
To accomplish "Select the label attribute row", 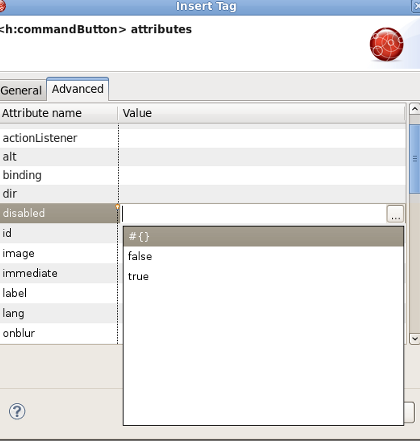I will click(x=58, y=293).
